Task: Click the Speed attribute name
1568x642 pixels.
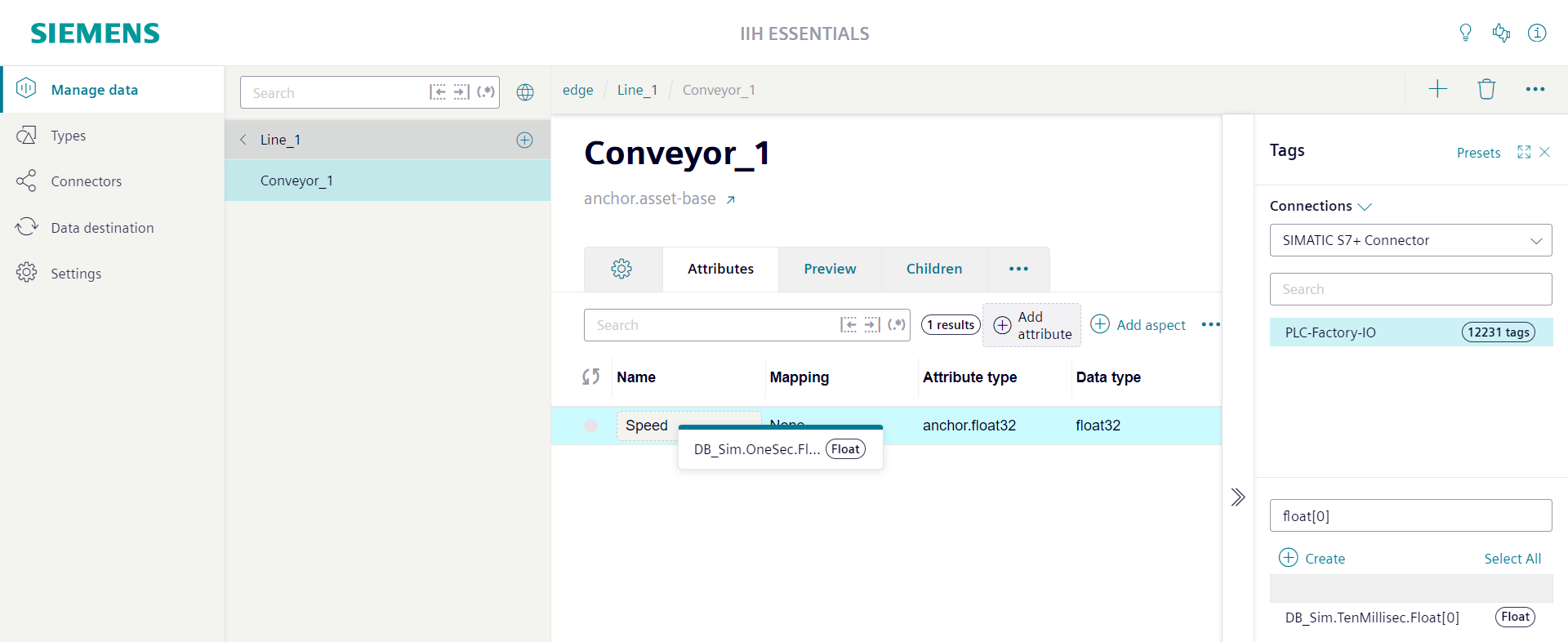Action: coord(647,426)
